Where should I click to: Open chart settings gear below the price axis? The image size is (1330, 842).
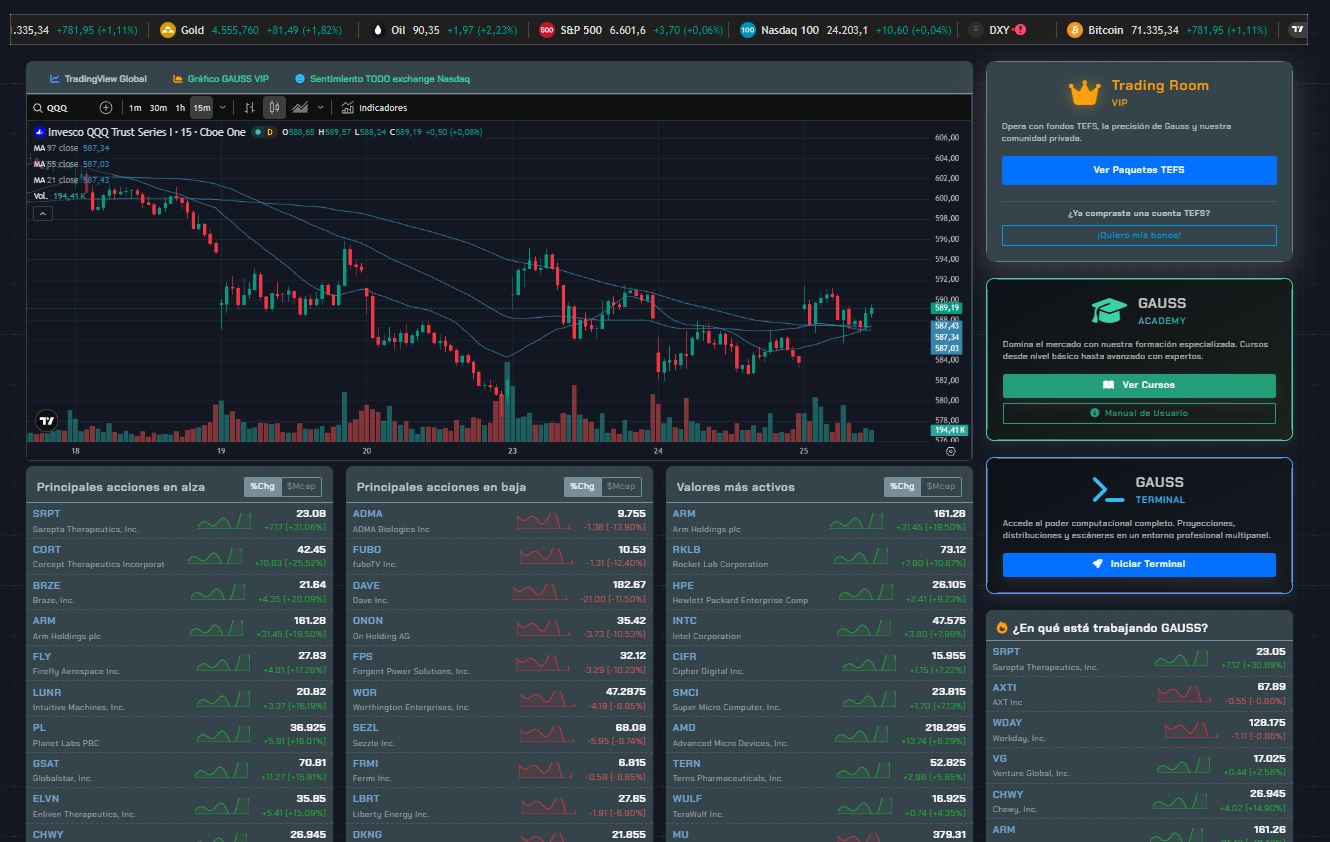(x=951, y=452)
